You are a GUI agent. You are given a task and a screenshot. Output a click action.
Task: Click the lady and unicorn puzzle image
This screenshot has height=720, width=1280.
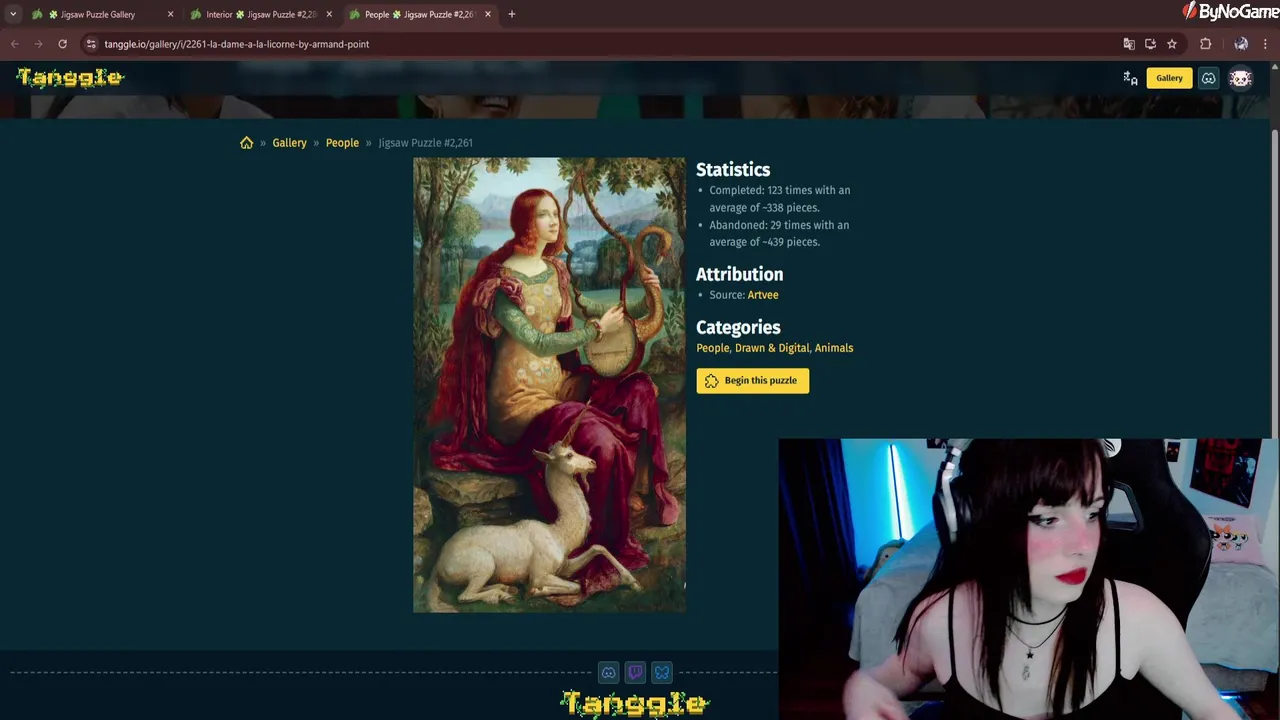[x=549, y=385]
